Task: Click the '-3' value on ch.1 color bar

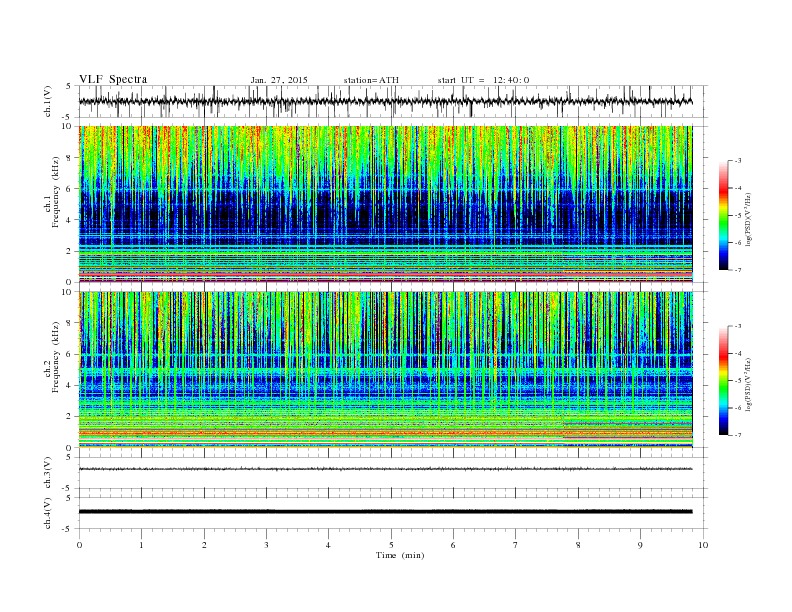Action: coord(738,161)
